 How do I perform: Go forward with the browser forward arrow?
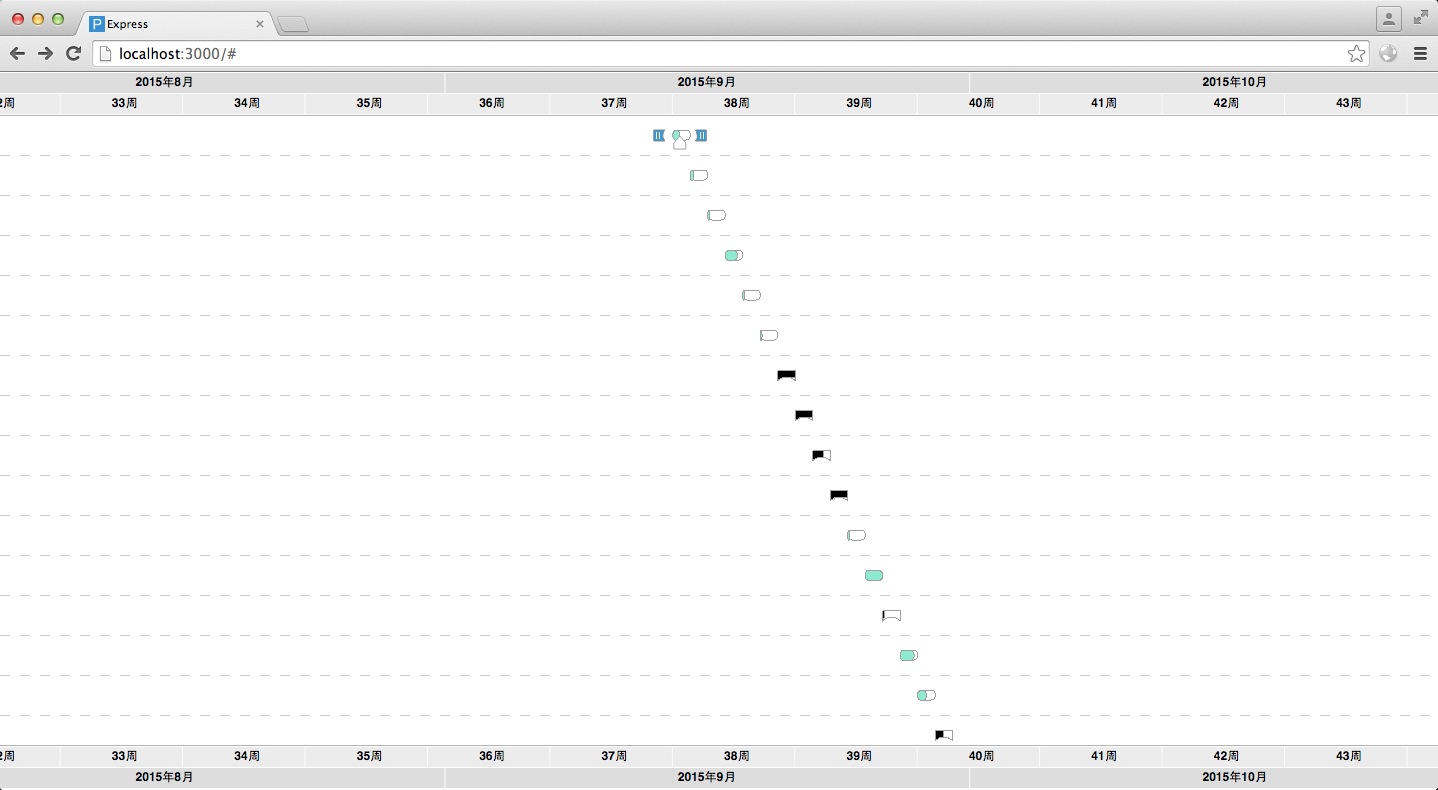pos(45,54)
